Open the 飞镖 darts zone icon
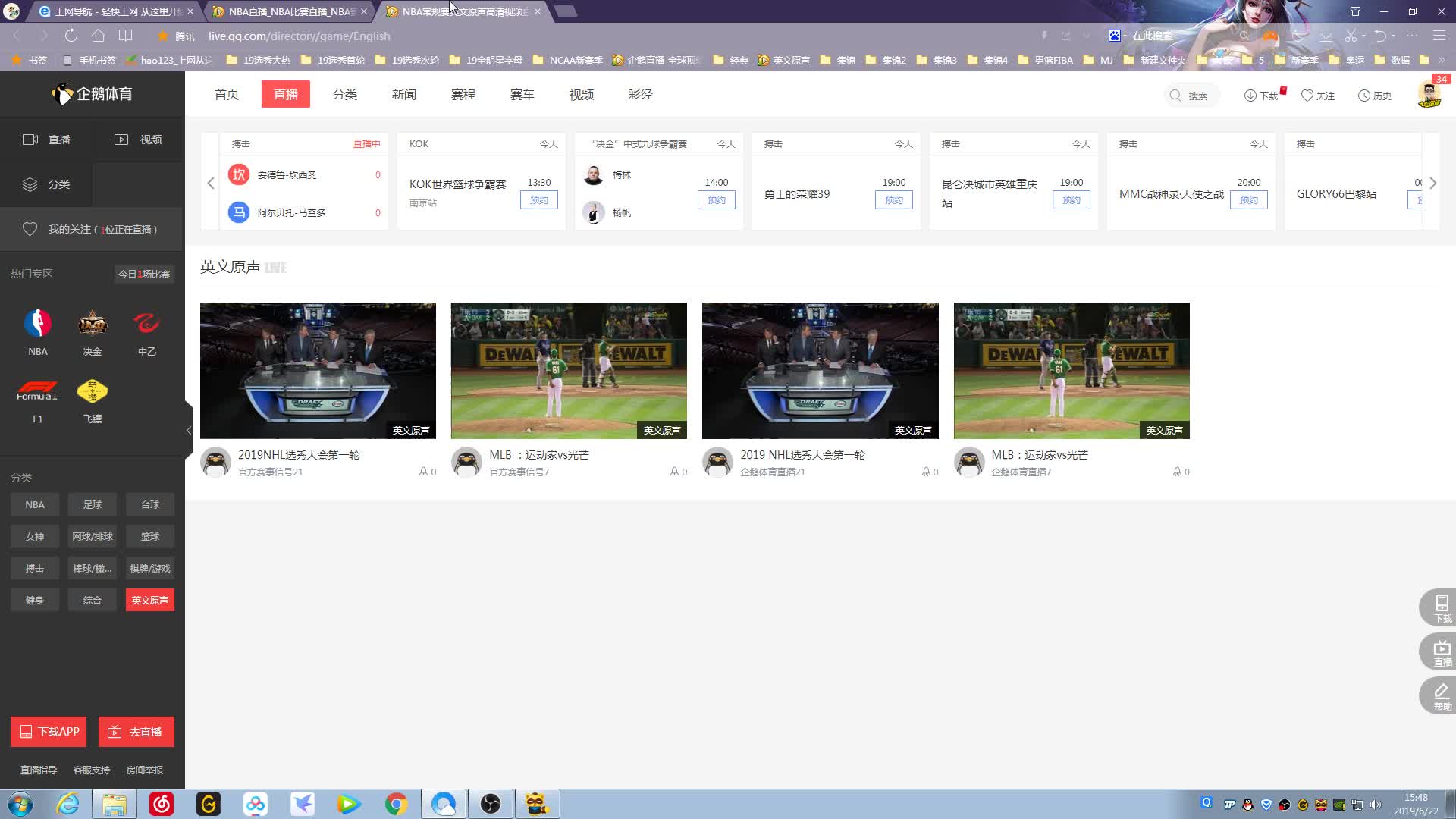This screenshot has width=1456, height=819. 92,391
